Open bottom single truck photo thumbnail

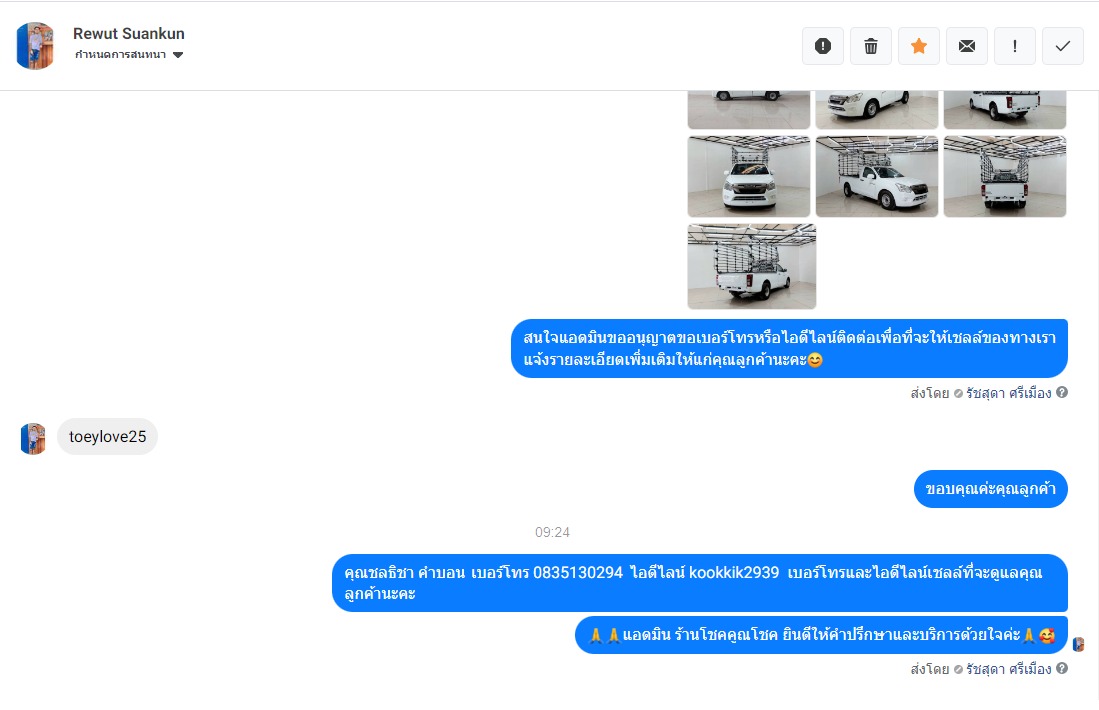pos(751,266)
